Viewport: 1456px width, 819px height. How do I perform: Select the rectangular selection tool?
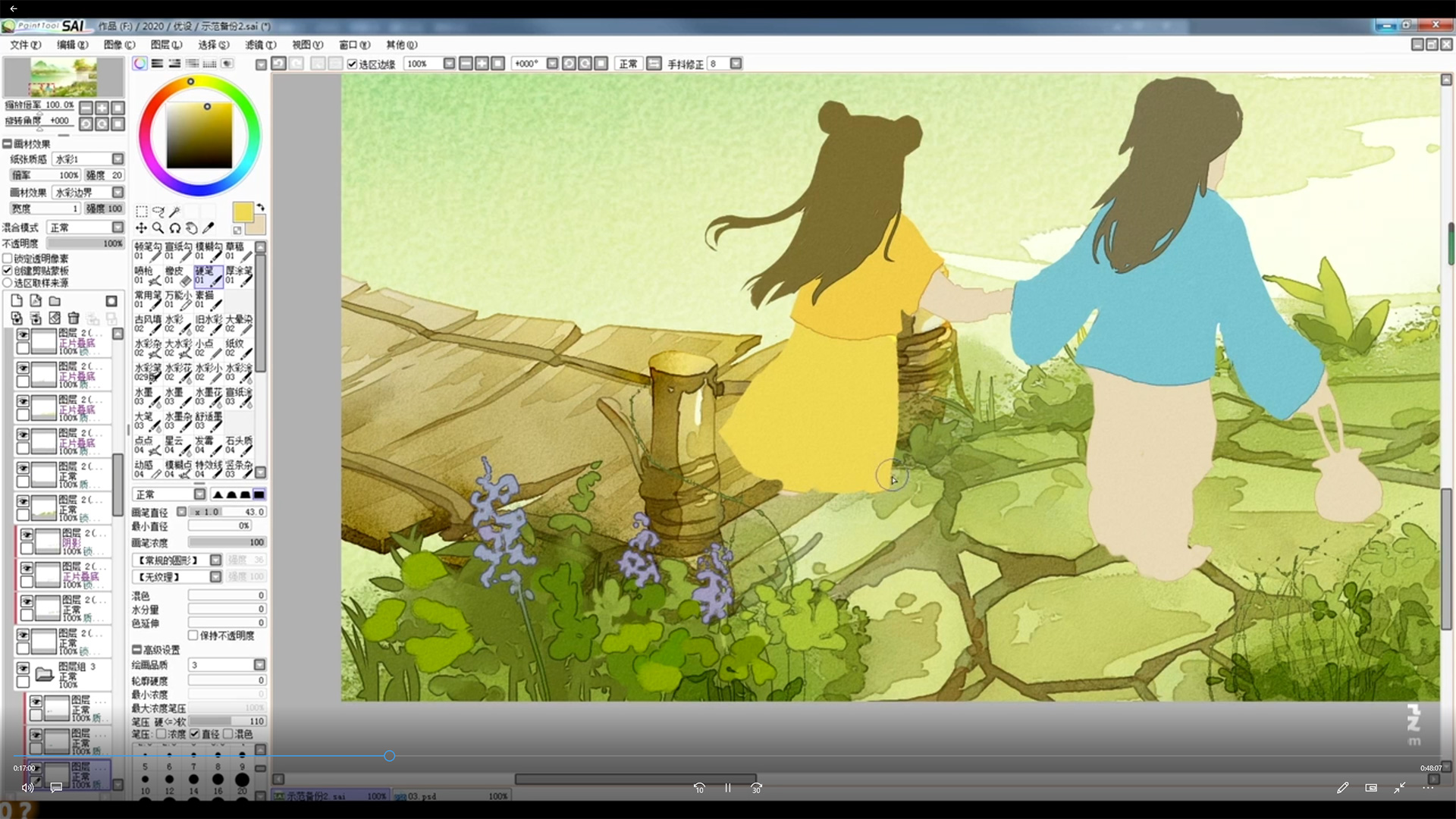(142, 212)
